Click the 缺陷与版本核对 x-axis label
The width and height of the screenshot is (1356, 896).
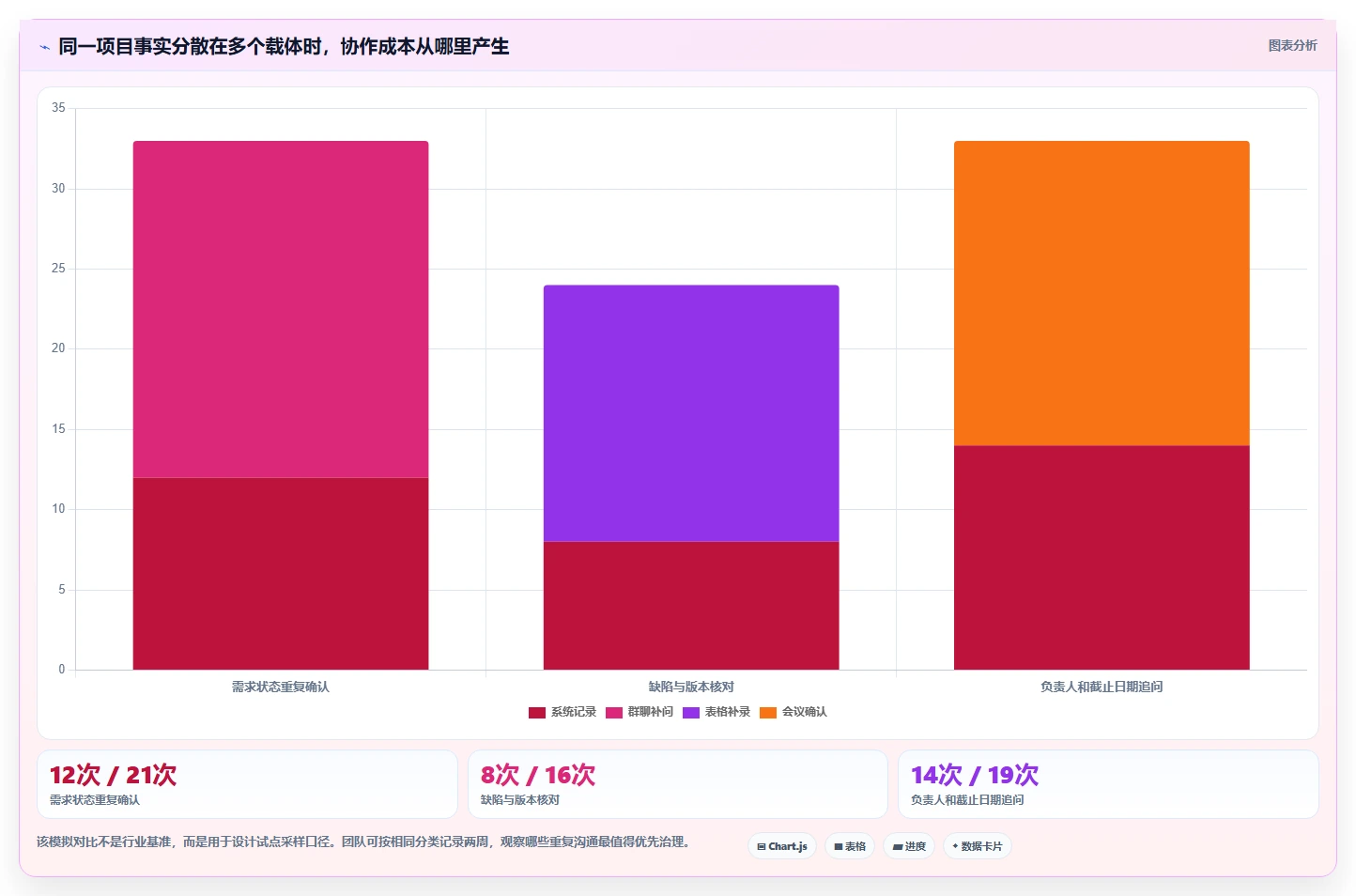point(691,687)
